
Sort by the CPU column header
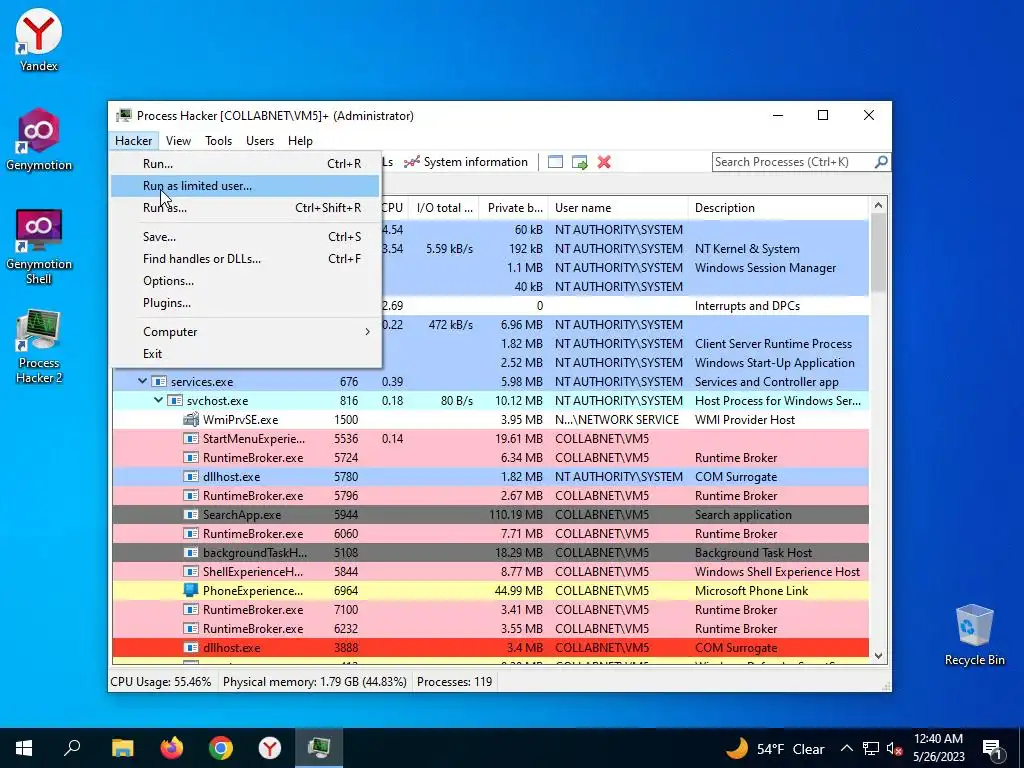(x=393, y=208)
